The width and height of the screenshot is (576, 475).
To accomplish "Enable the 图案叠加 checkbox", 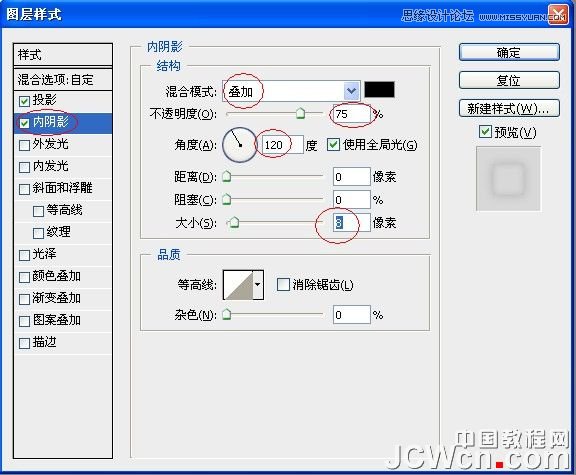I will 24,321.
